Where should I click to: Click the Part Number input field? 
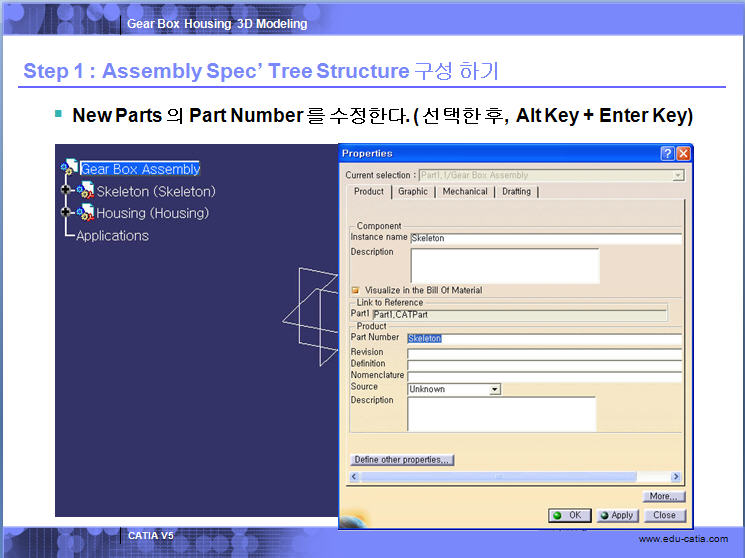tap(544, 338)
